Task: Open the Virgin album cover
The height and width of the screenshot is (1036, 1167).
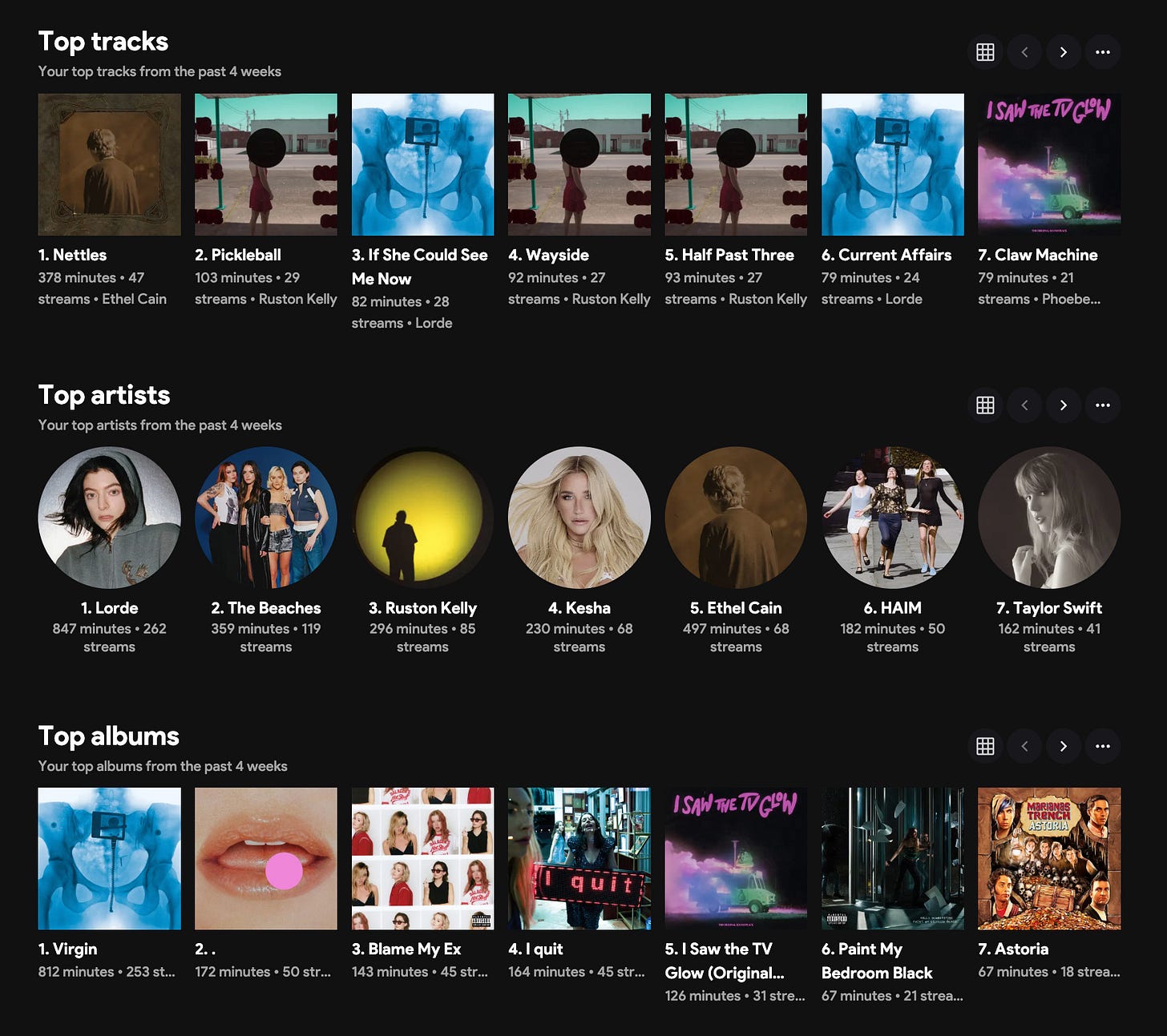Action: click(110, 859)
